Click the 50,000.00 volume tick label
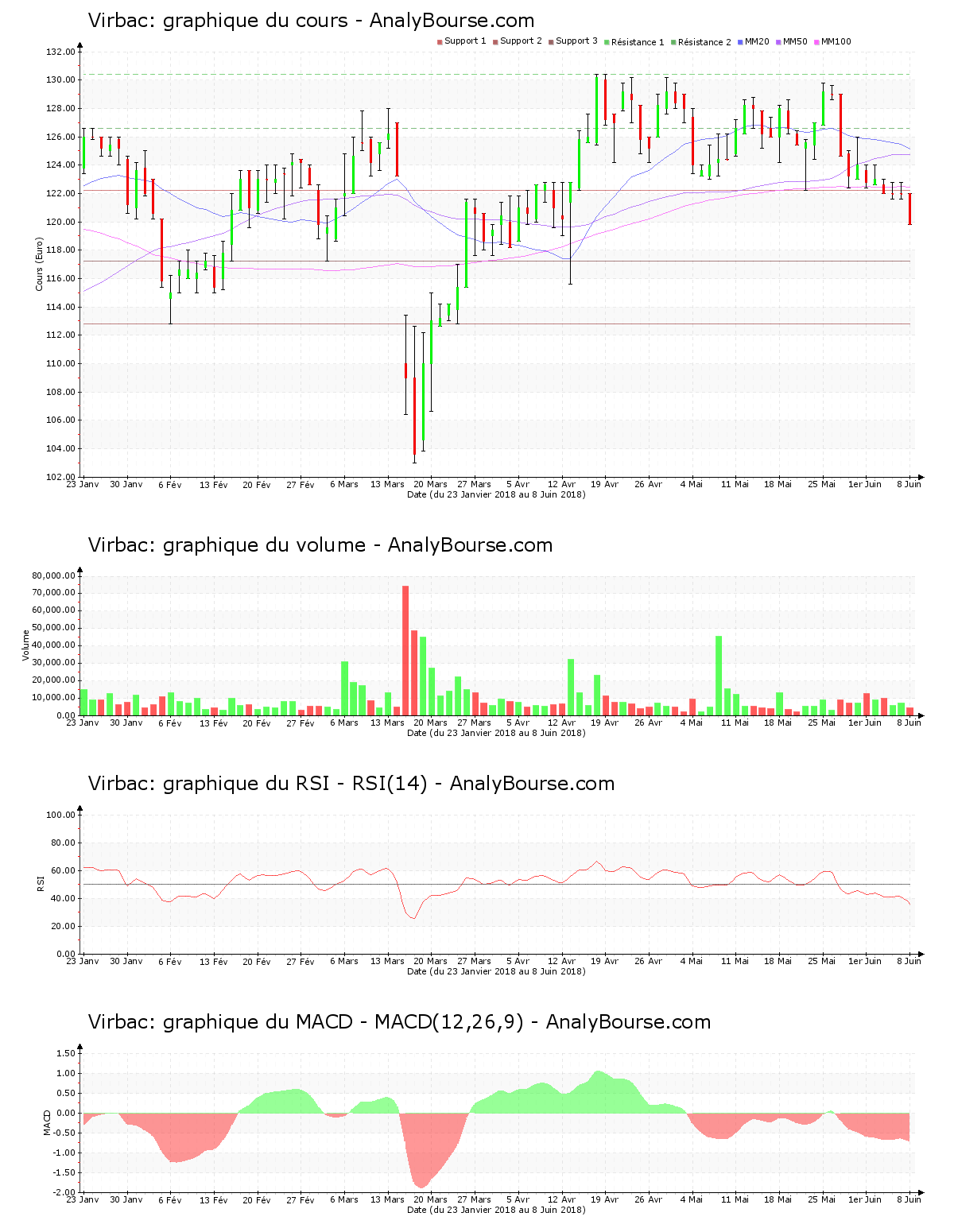This screenshot has width=954, height=1232. click(54, 628)
